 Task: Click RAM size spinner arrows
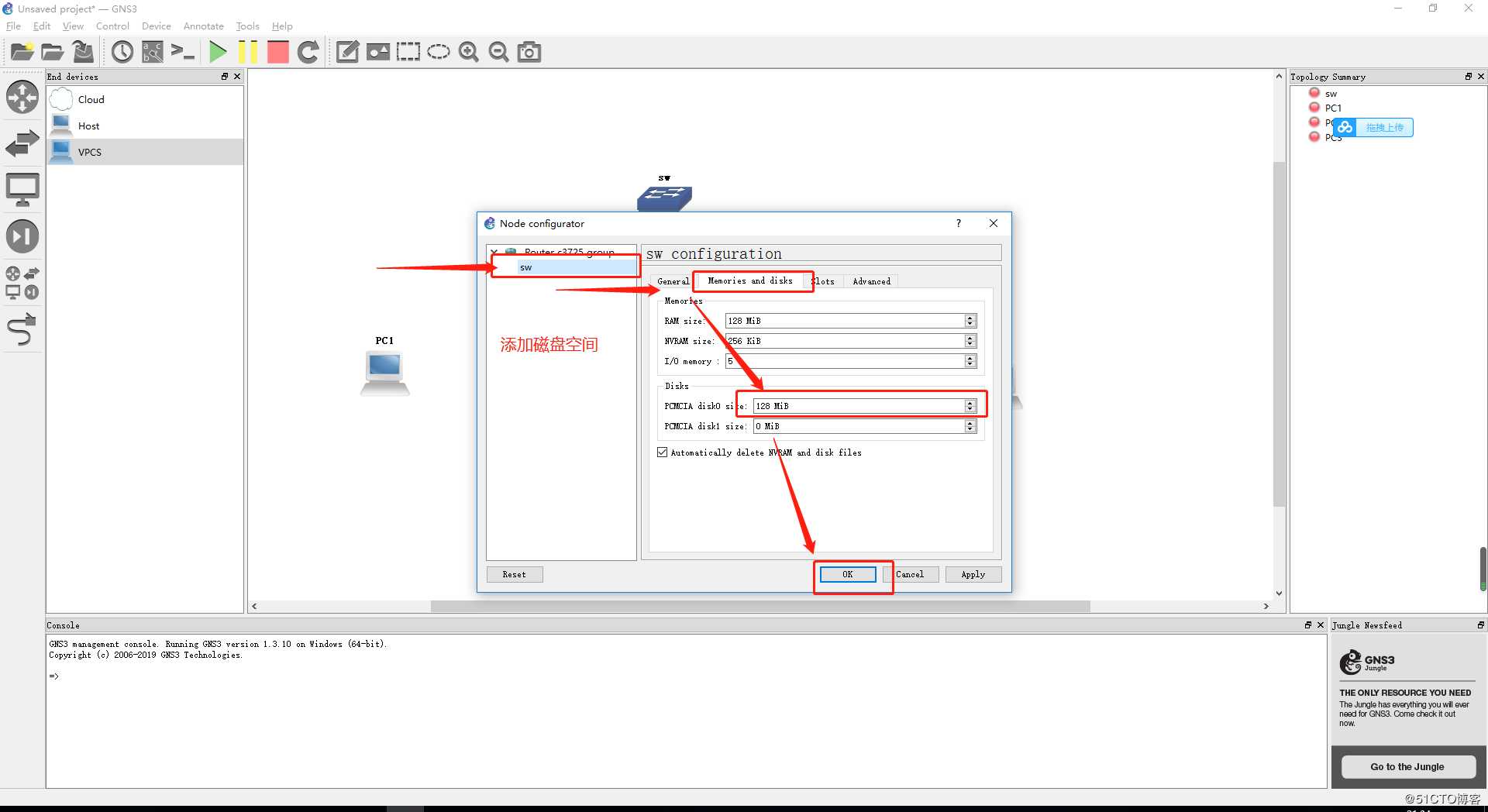click(x=970, y=321)
